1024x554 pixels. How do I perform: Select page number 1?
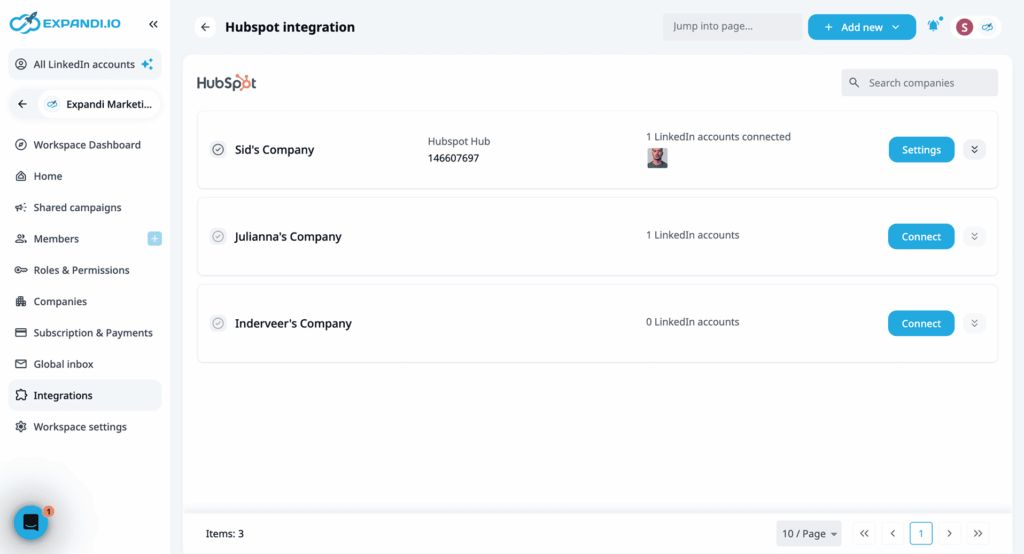(921, 533)
